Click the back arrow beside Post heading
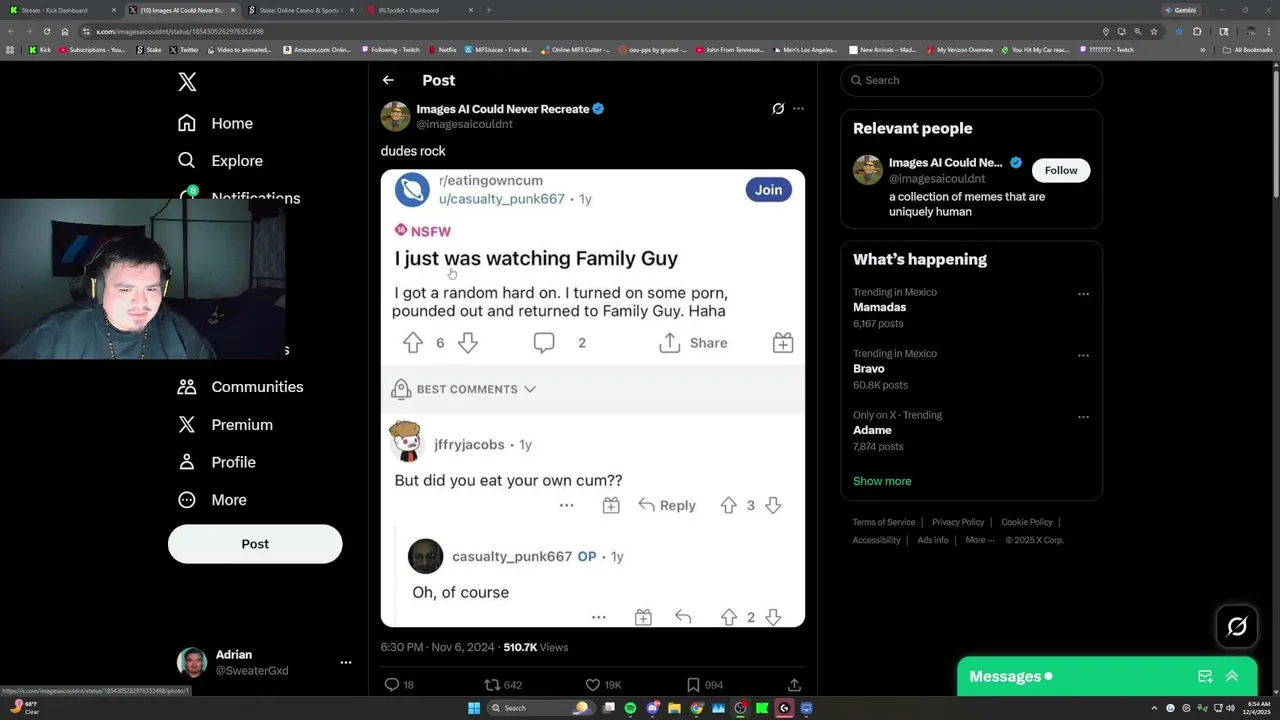Viewport: 1280px width, 720px height. (388, 80)
